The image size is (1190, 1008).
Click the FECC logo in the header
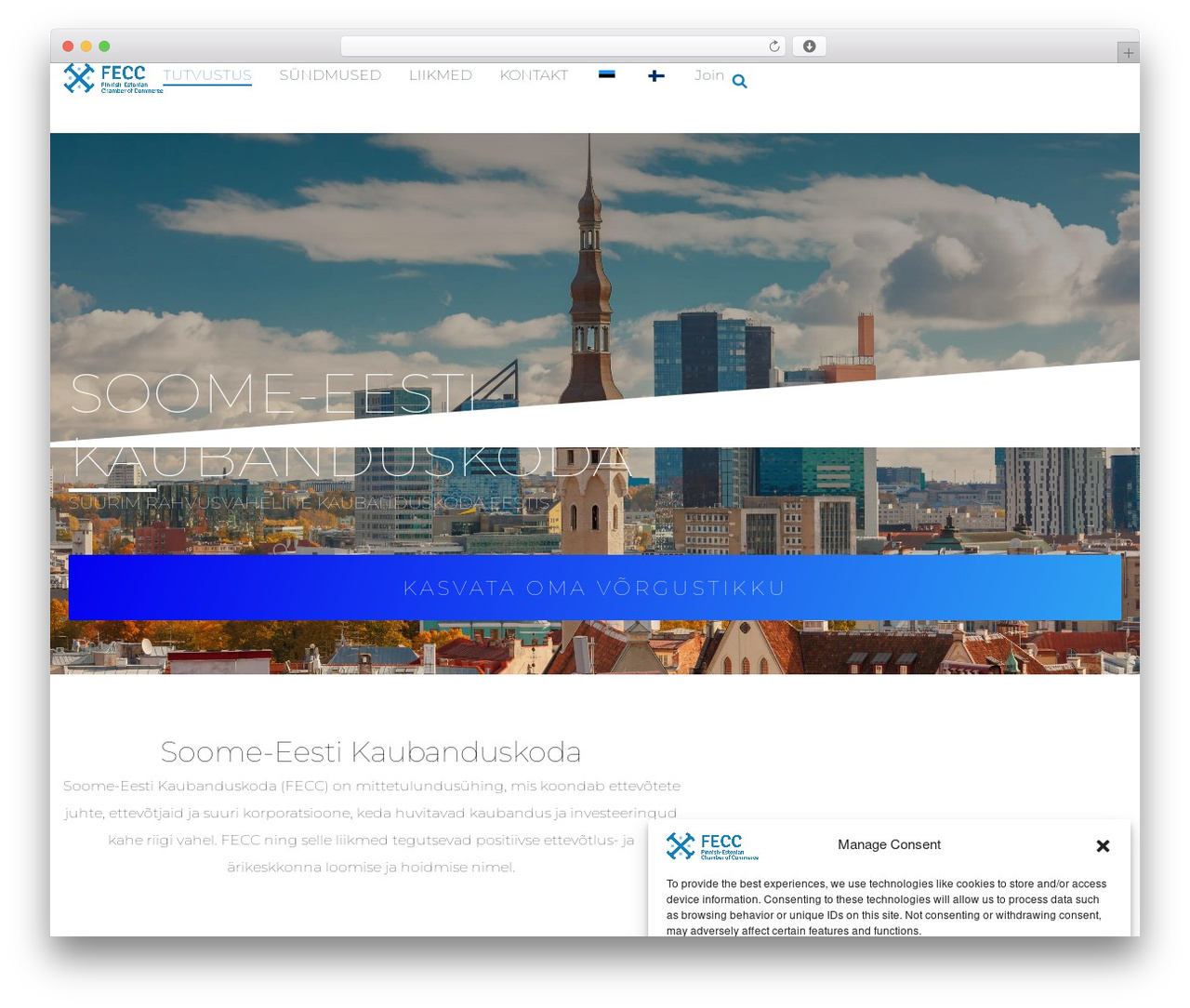coord(112,78)
